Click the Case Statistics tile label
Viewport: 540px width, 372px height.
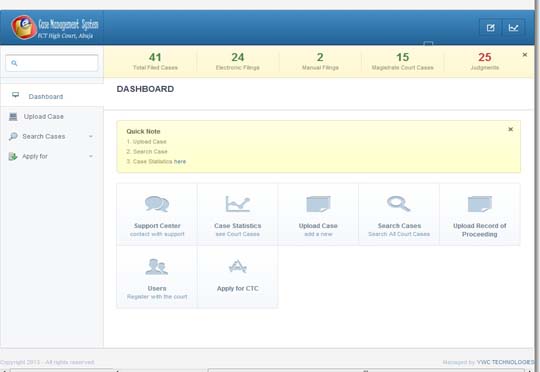tap(238, 226)
